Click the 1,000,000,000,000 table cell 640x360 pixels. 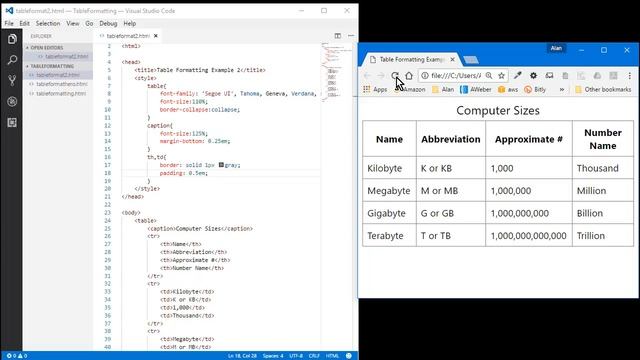(x=529, y=236)
